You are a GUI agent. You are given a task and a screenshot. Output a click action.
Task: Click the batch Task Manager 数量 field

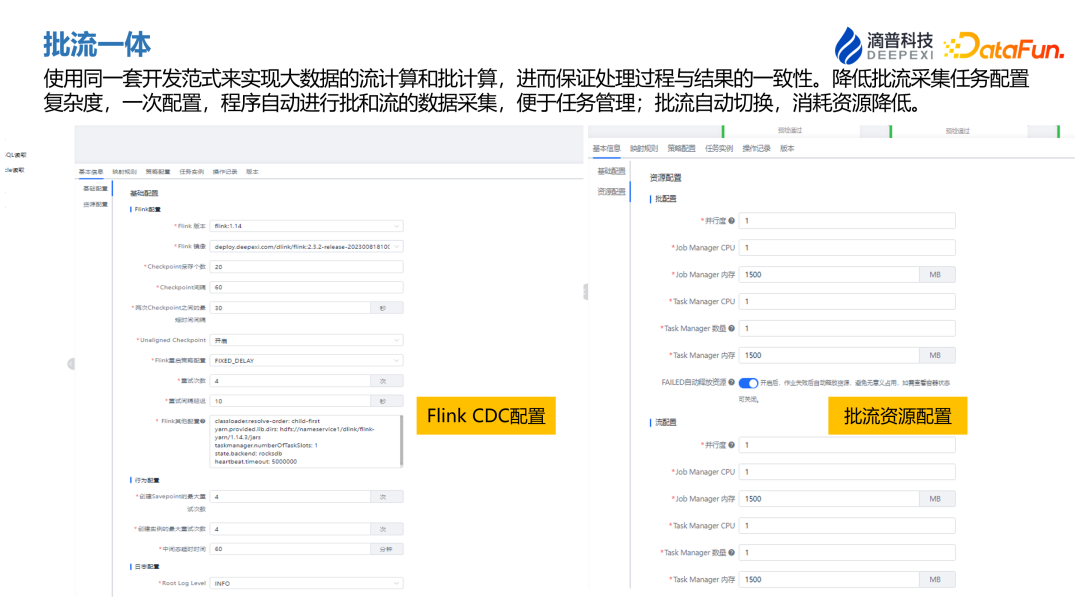click(x=847, y=328)
